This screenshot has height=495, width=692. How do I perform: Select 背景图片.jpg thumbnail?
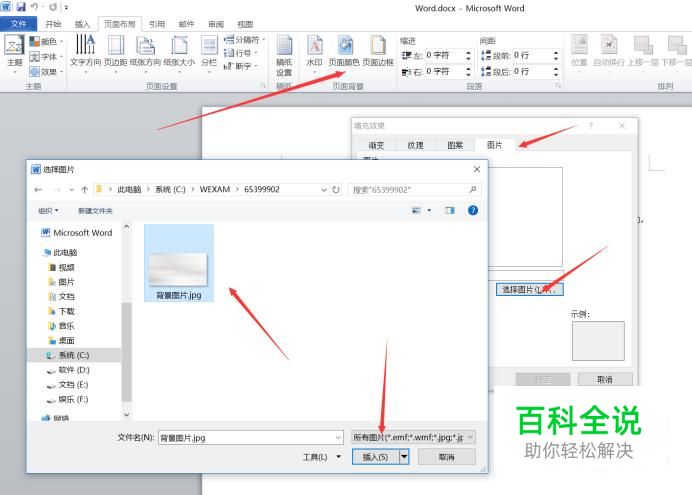[x=179, y=263]
